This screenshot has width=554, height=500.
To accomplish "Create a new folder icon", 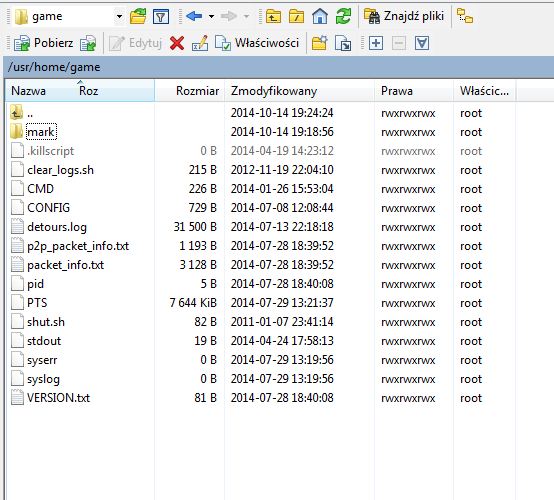I will [319, 43].
